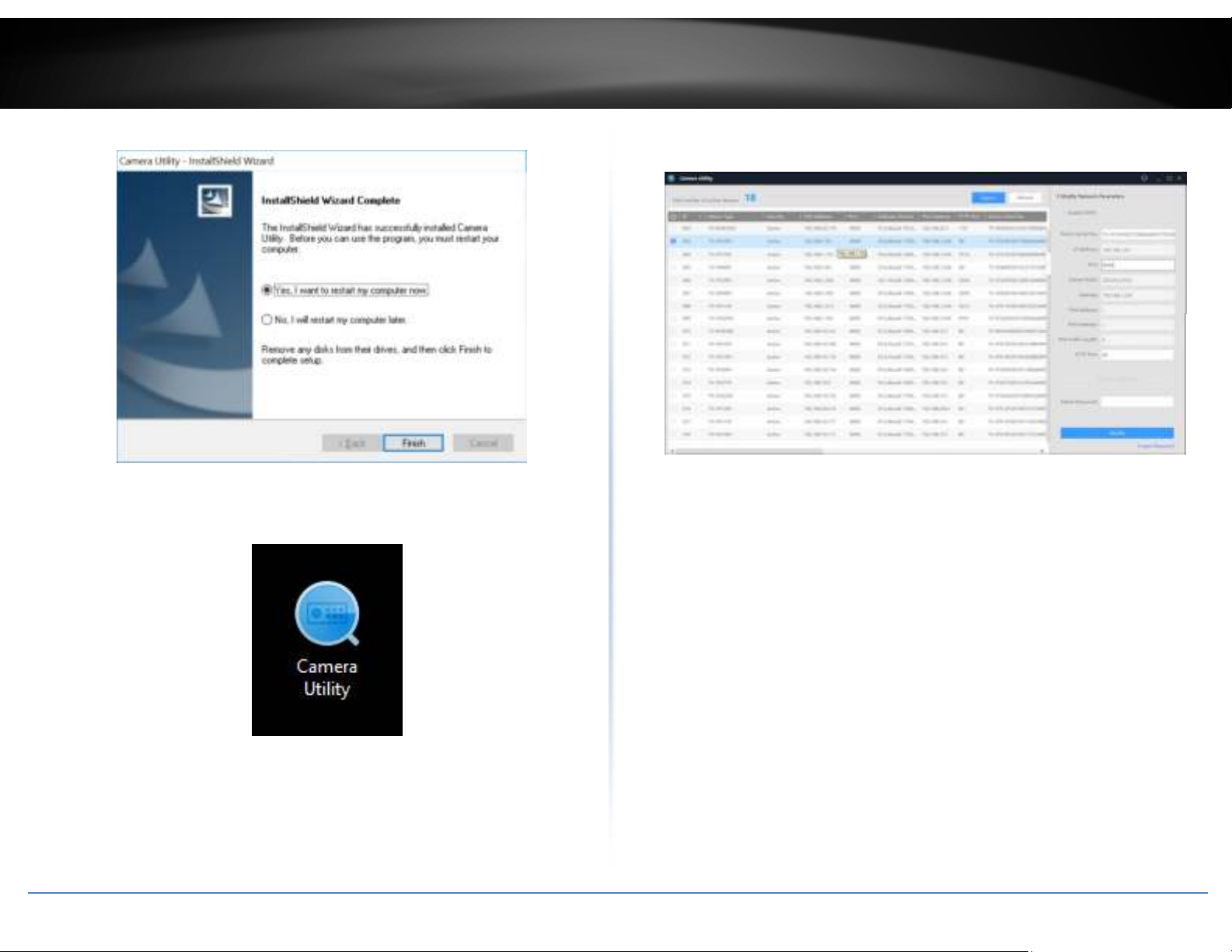Toggle the select-all checkbox in the table header

coord(673,217)
